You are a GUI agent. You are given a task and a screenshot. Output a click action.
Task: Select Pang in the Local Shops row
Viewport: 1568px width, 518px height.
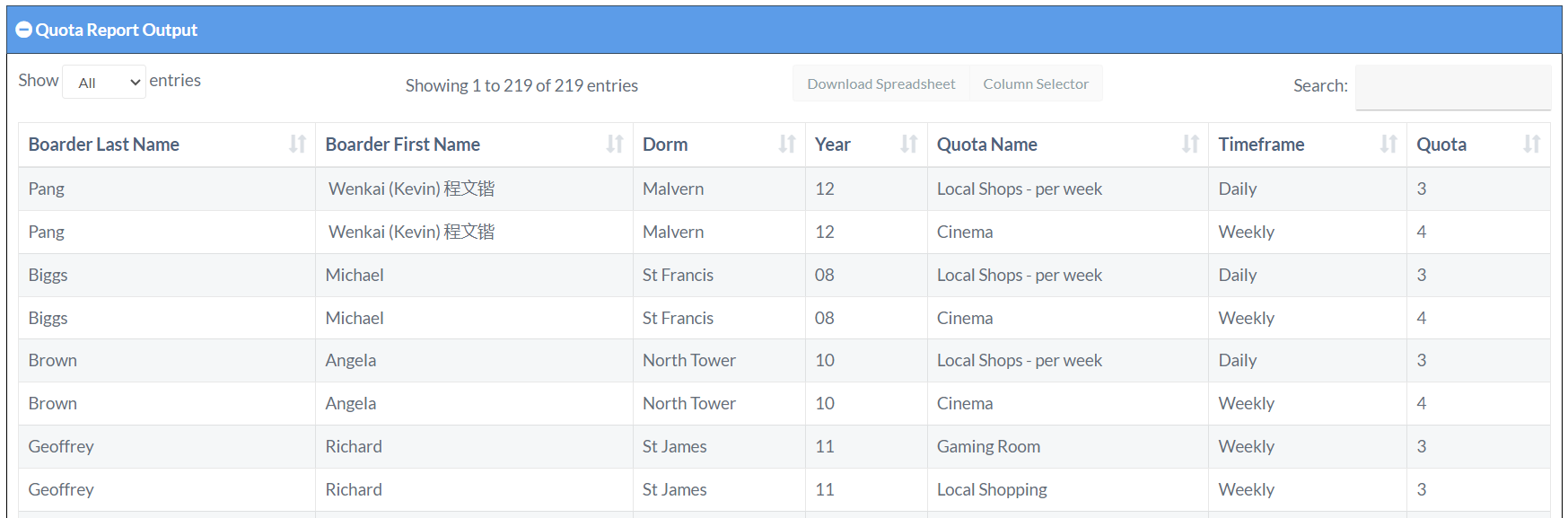(47, 189)
